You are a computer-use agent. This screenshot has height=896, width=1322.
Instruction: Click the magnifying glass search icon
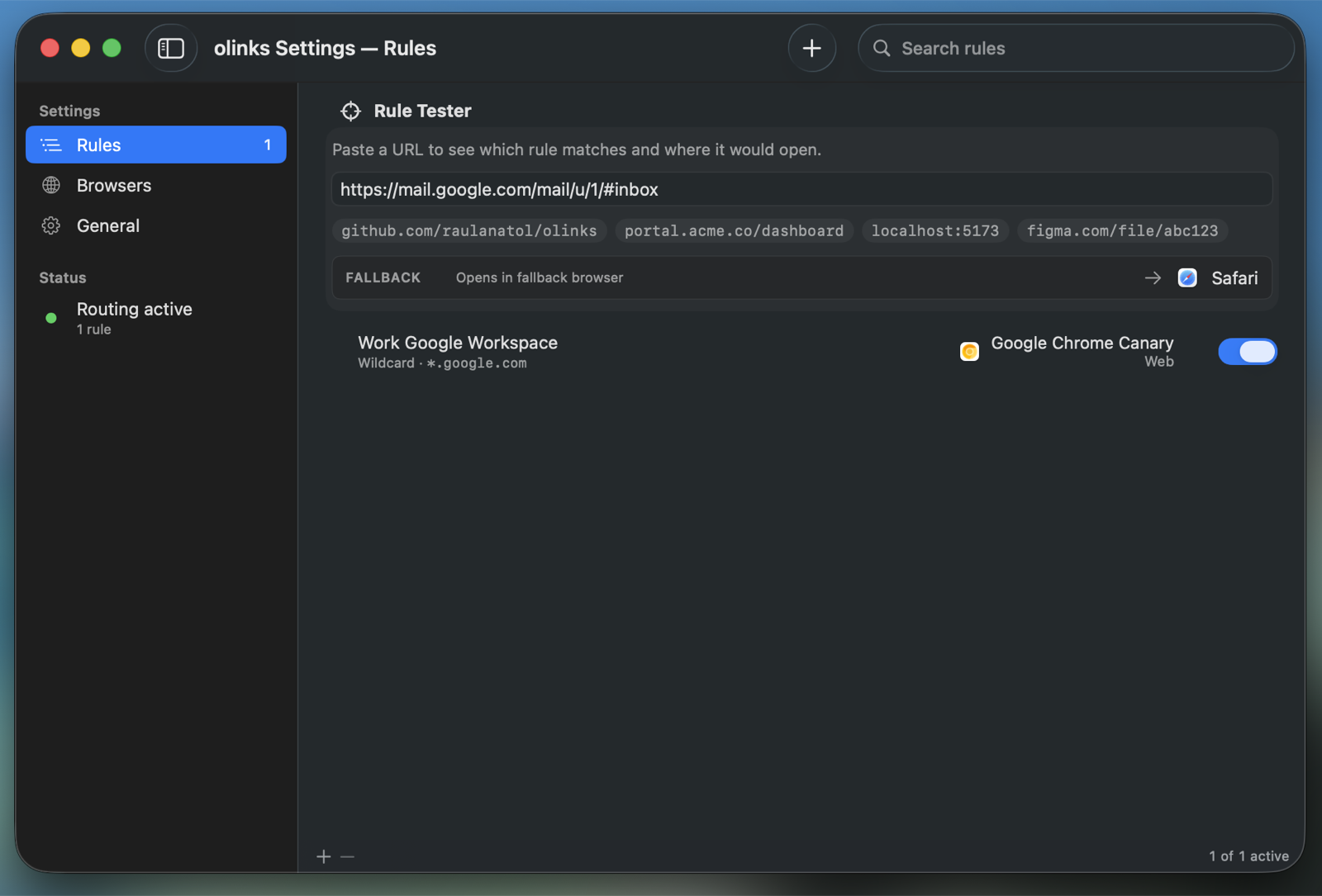882,49
